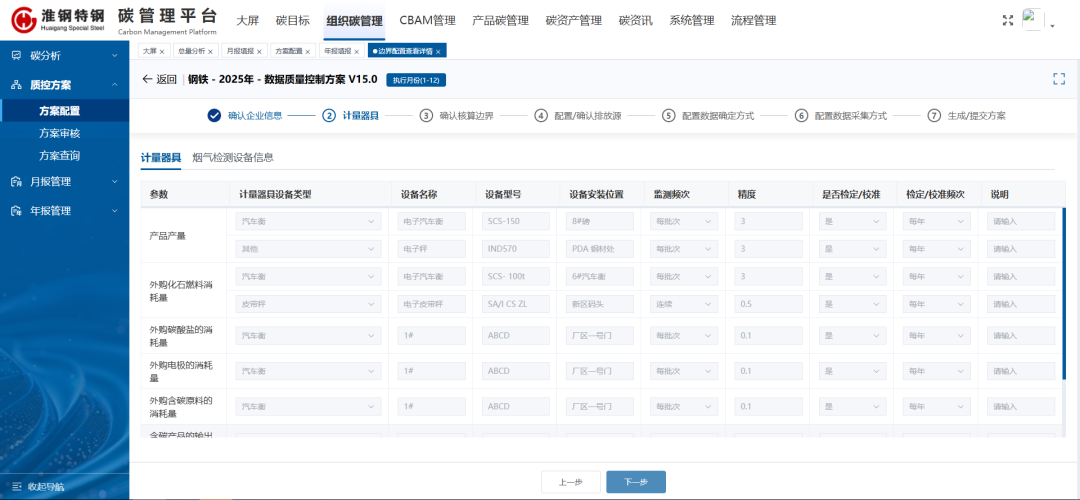
Task: Click the 碳分析 sidebar icon
Action: point(17,56)
